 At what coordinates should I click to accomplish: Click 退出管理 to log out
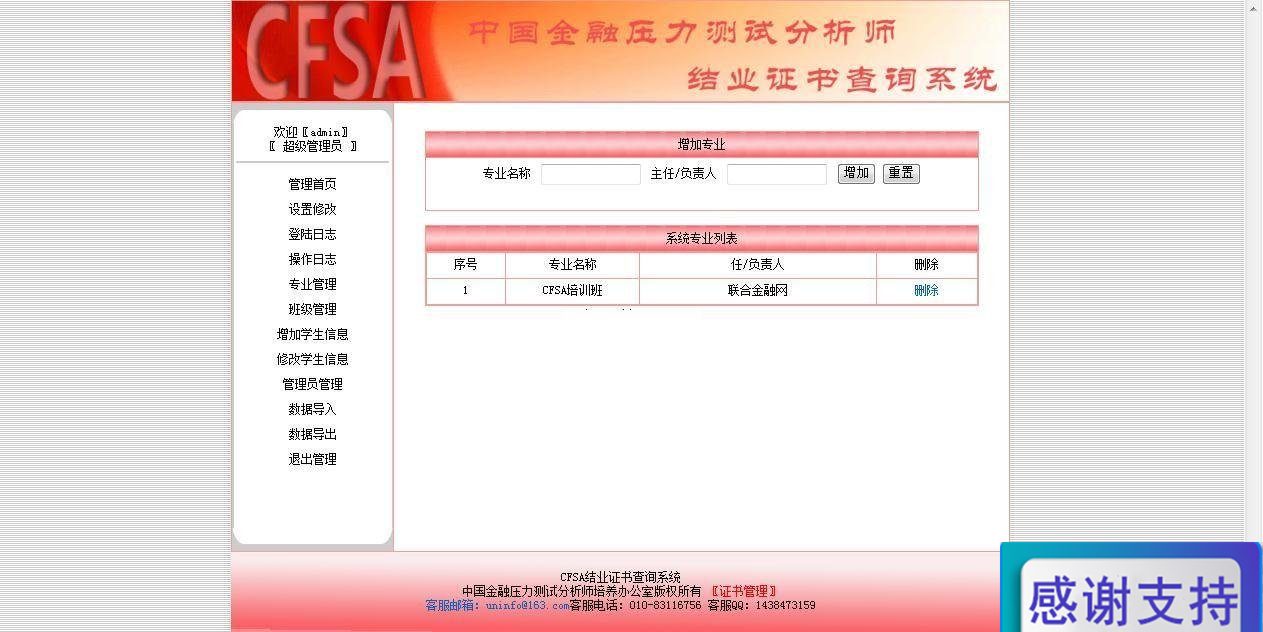(312, 459)
